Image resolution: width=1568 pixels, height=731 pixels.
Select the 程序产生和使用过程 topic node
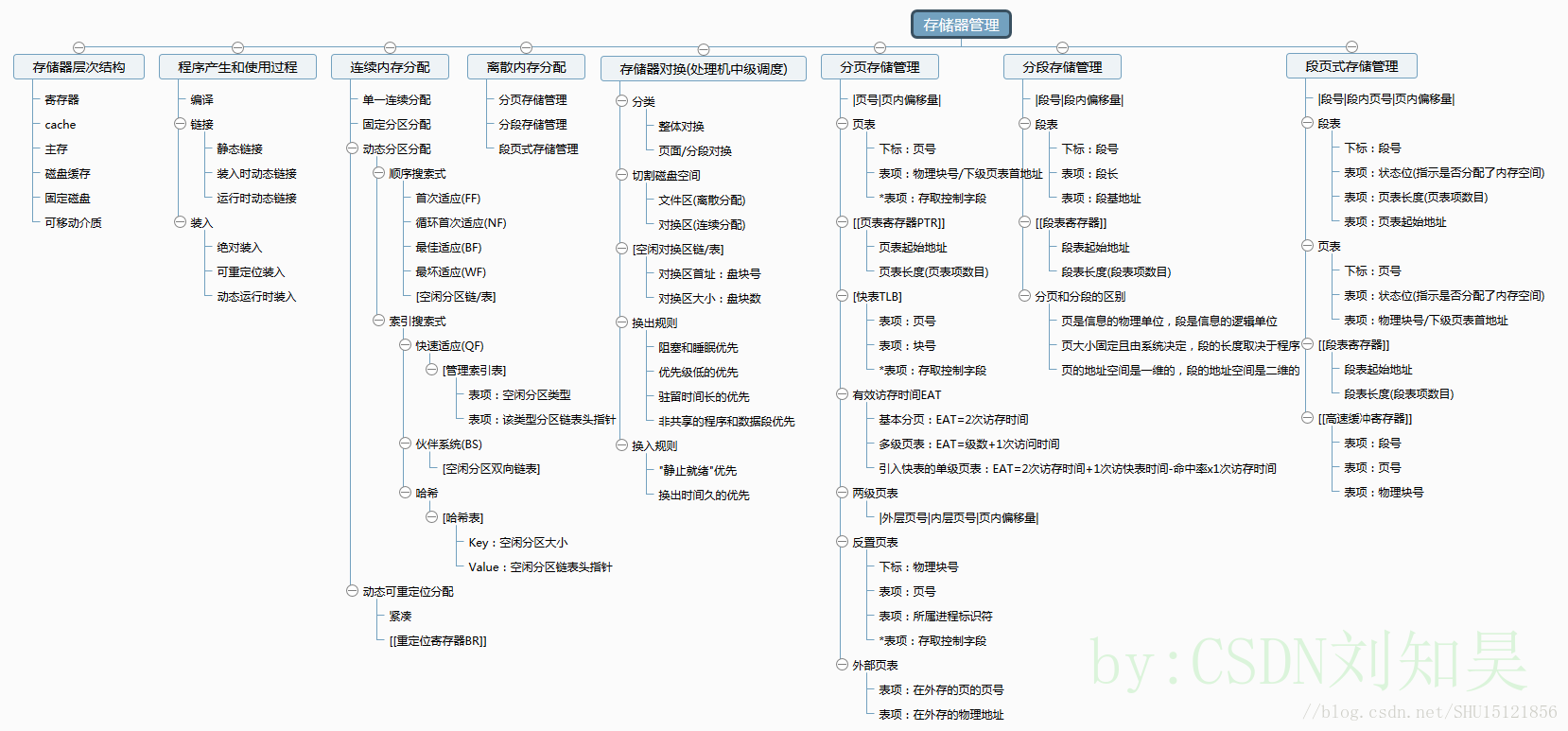237,67
